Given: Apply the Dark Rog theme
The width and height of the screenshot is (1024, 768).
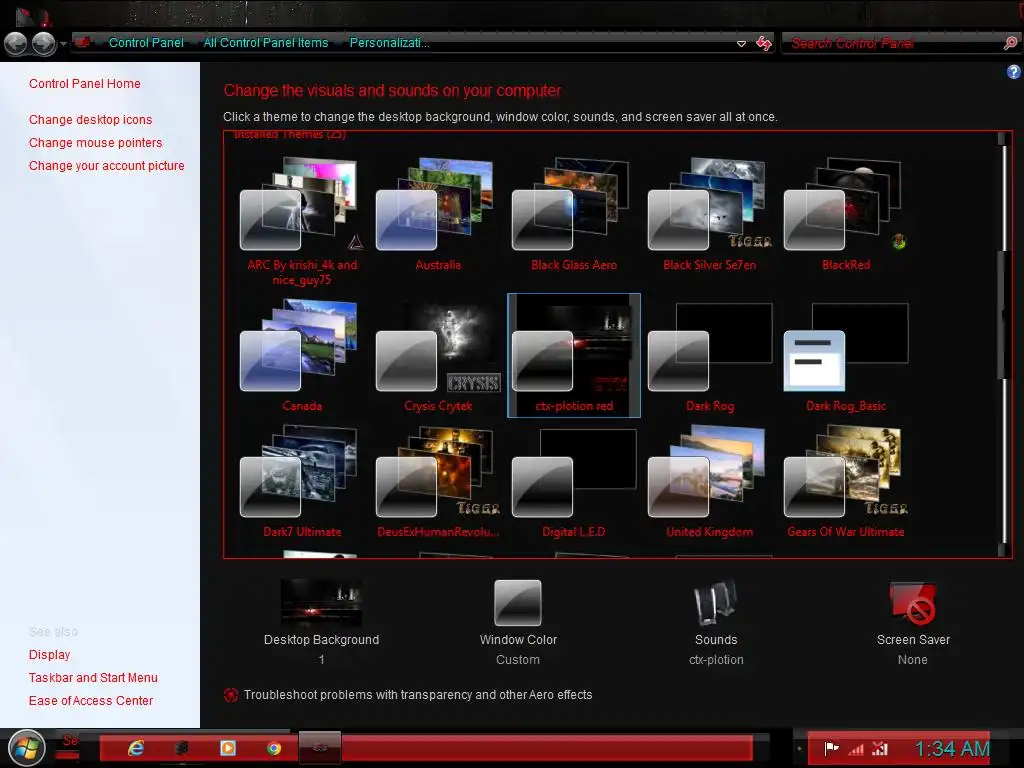Looking at the screenshot, I should pos(709,355).
